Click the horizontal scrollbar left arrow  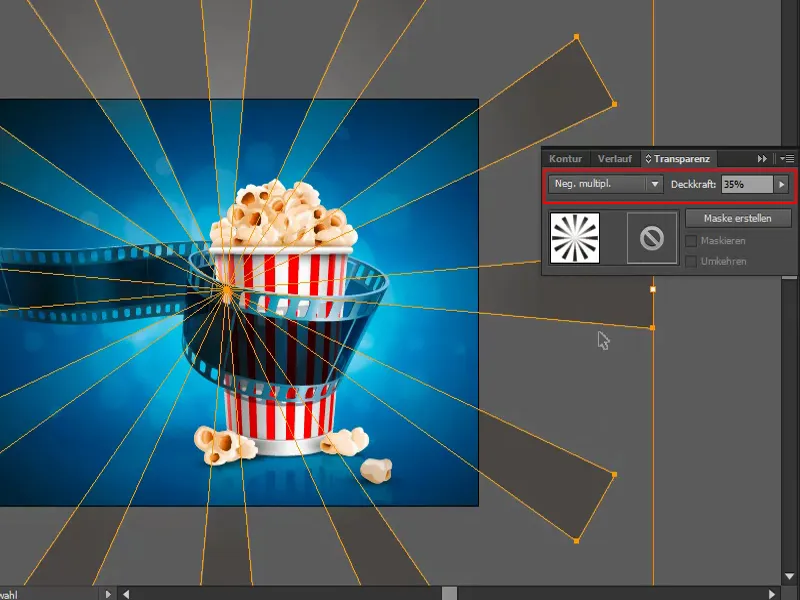click(126, 594)
